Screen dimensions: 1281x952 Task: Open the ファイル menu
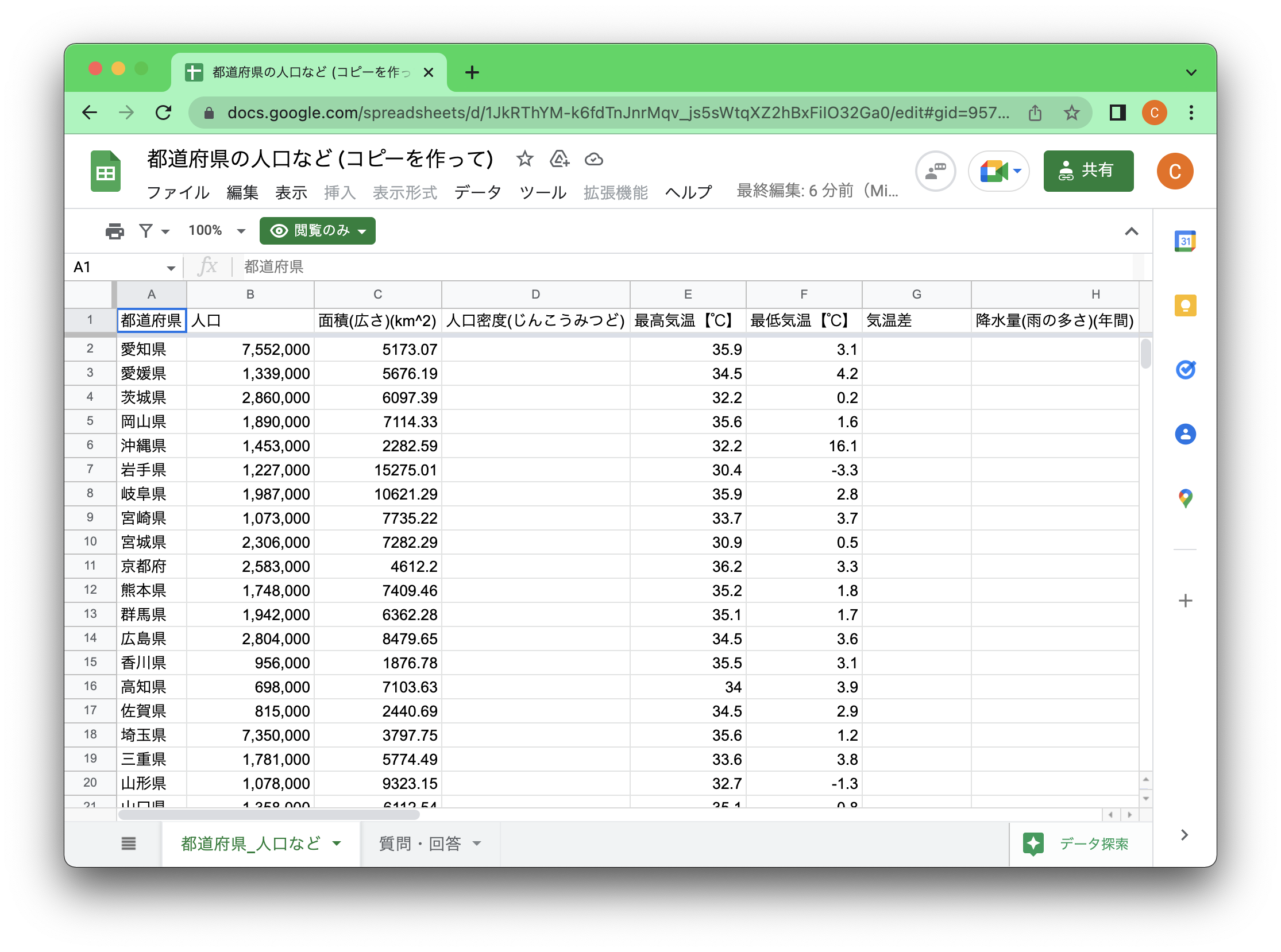[x=178, y=192]
